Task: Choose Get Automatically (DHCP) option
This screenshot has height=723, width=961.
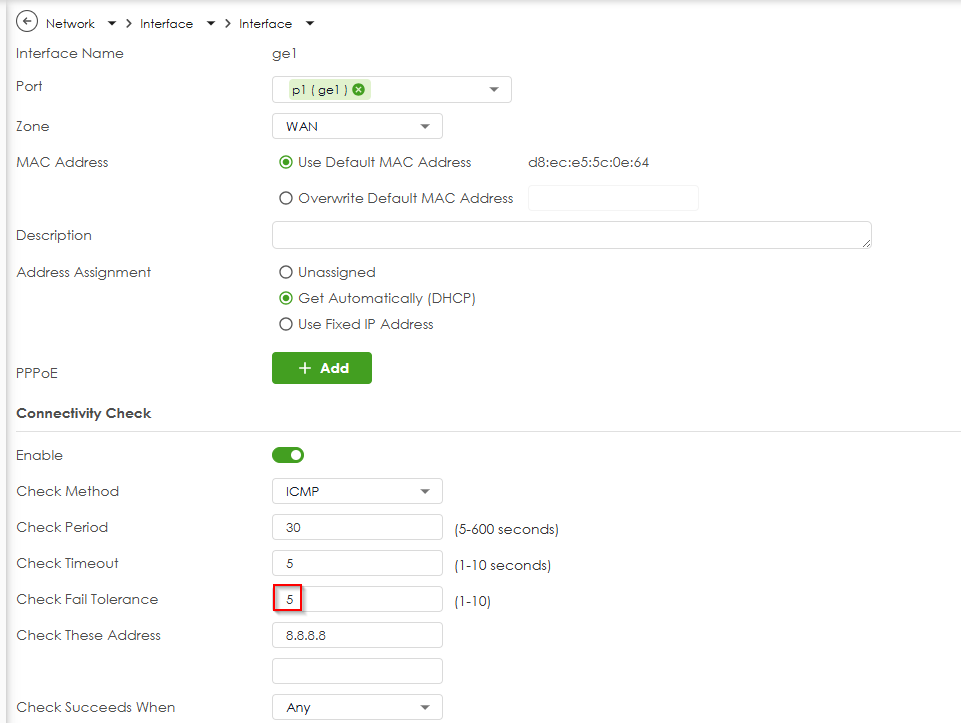Action: tap(286, 298)
